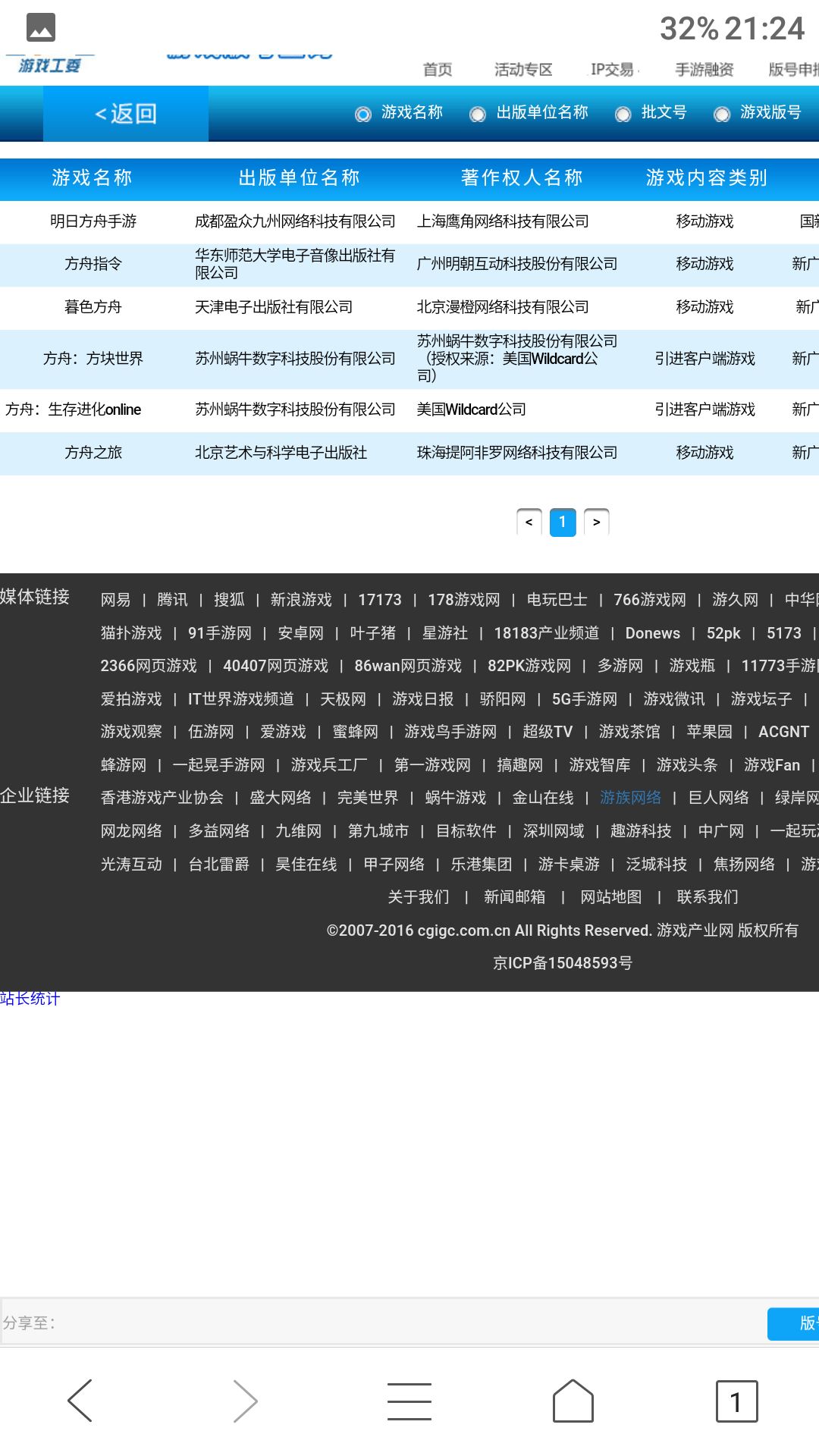Click the 明日方舟手游 table cell
The width and height of the screenshot is (819, 1456).
[93, 221]
